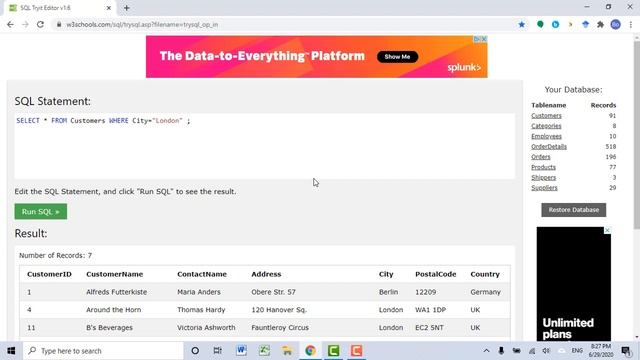Image resolution: width=640 pixels, height=360 pixels.
Task: Close the Splunk banner ad
Action: tap(484, 39)
